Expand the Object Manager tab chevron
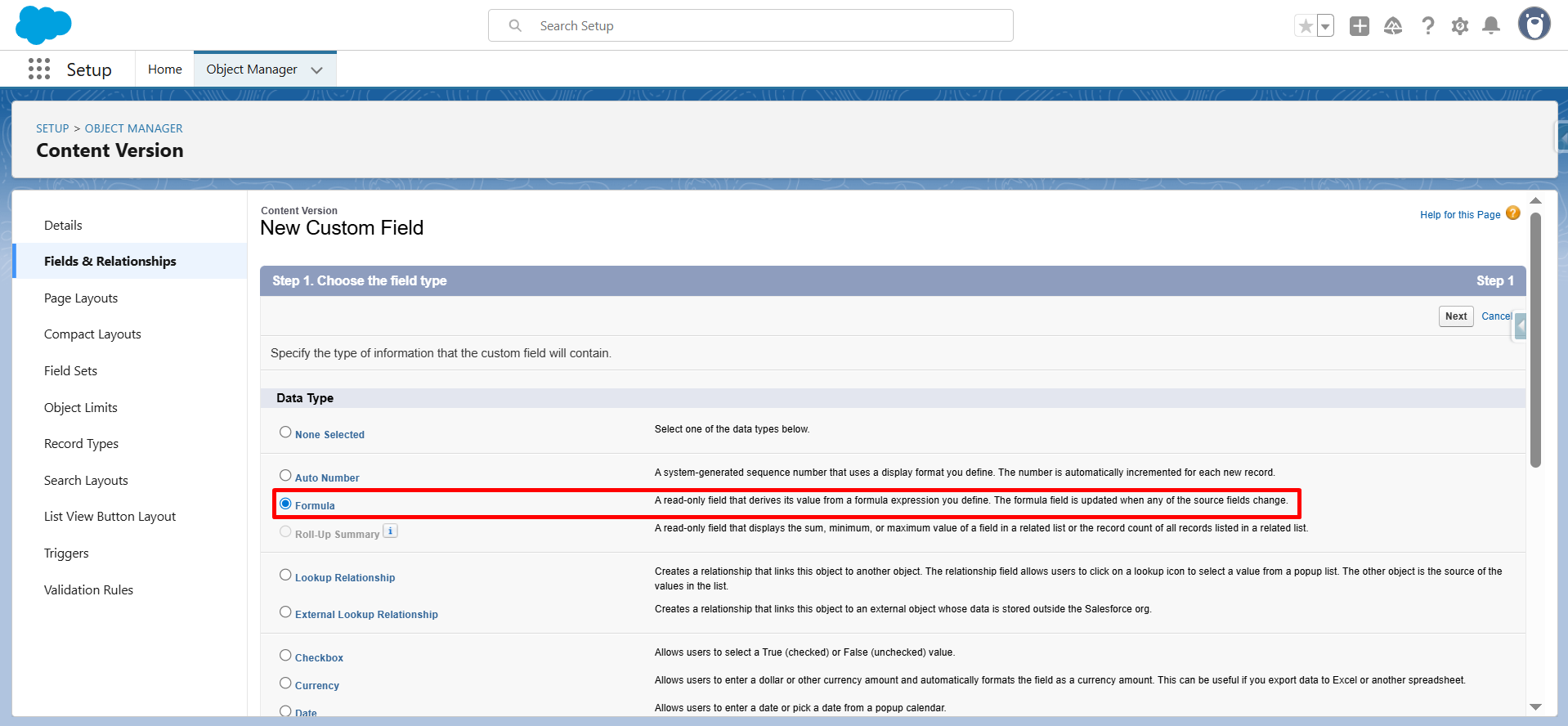 317,70
